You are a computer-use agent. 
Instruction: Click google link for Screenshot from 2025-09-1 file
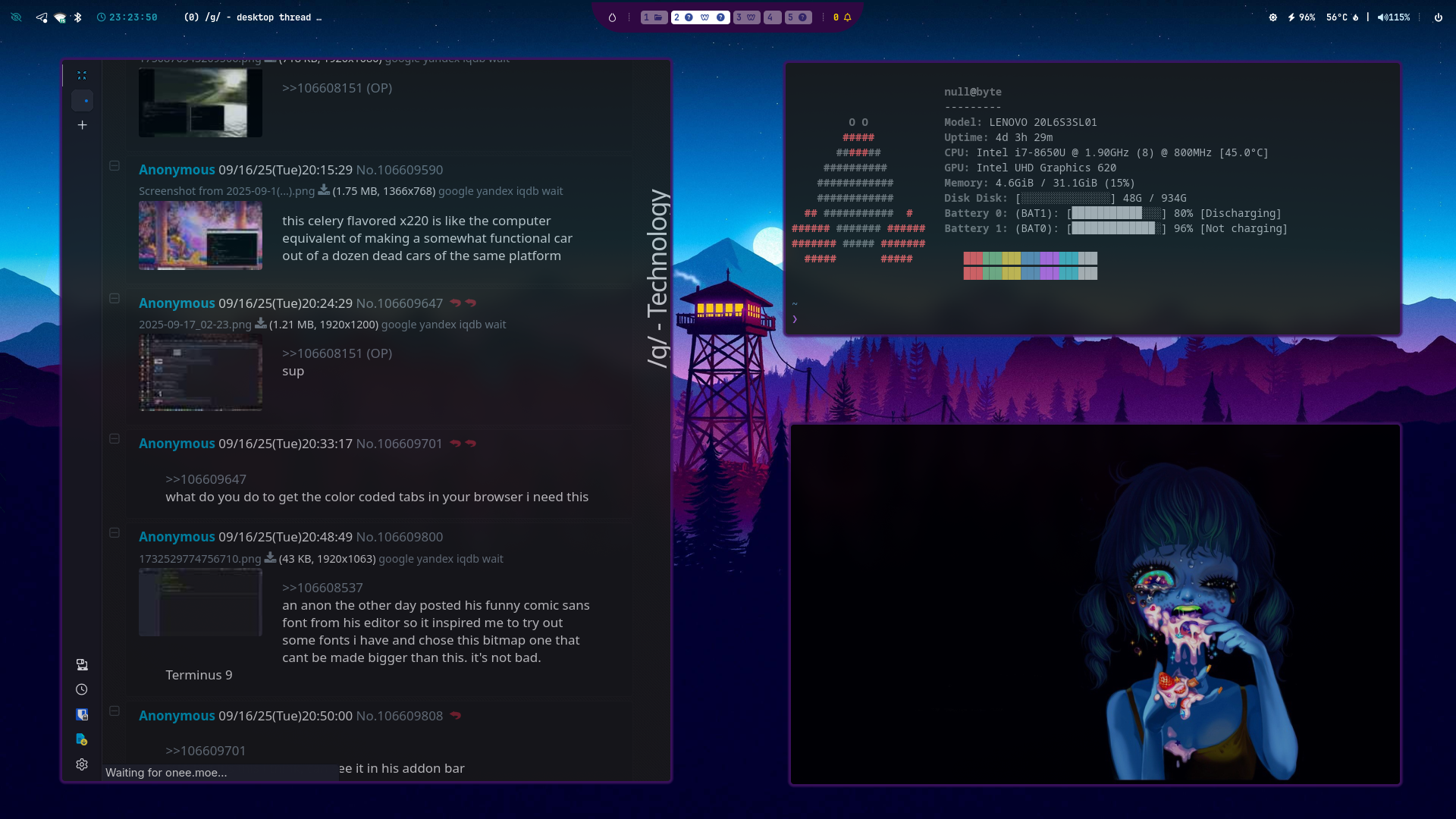click(454, 191)
